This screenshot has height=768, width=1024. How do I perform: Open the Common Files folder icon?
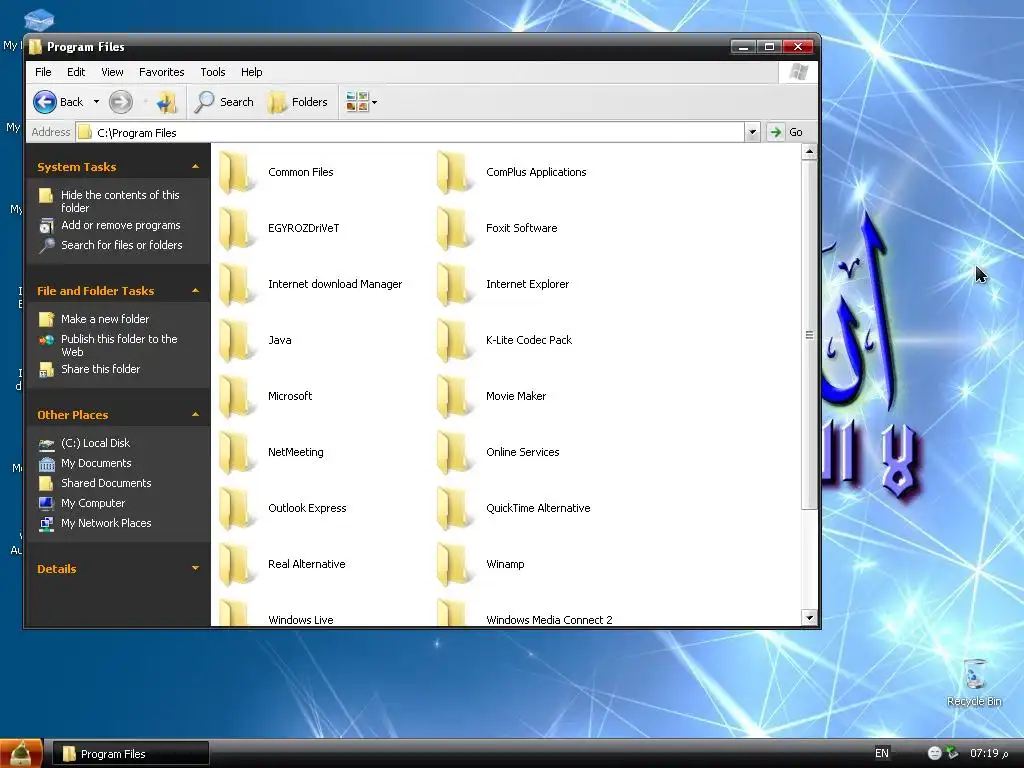pos(236,172)
